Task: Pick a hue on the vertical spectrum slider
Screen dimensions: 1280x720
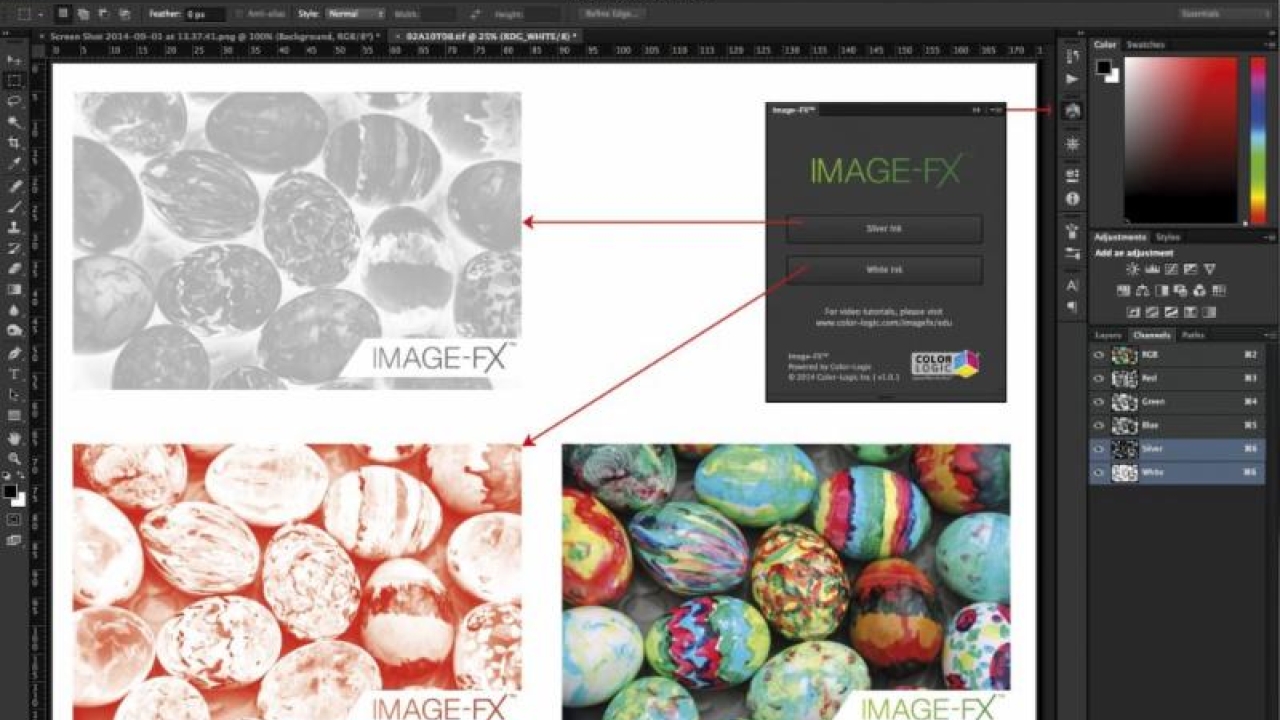Action: pos(1258,140)
